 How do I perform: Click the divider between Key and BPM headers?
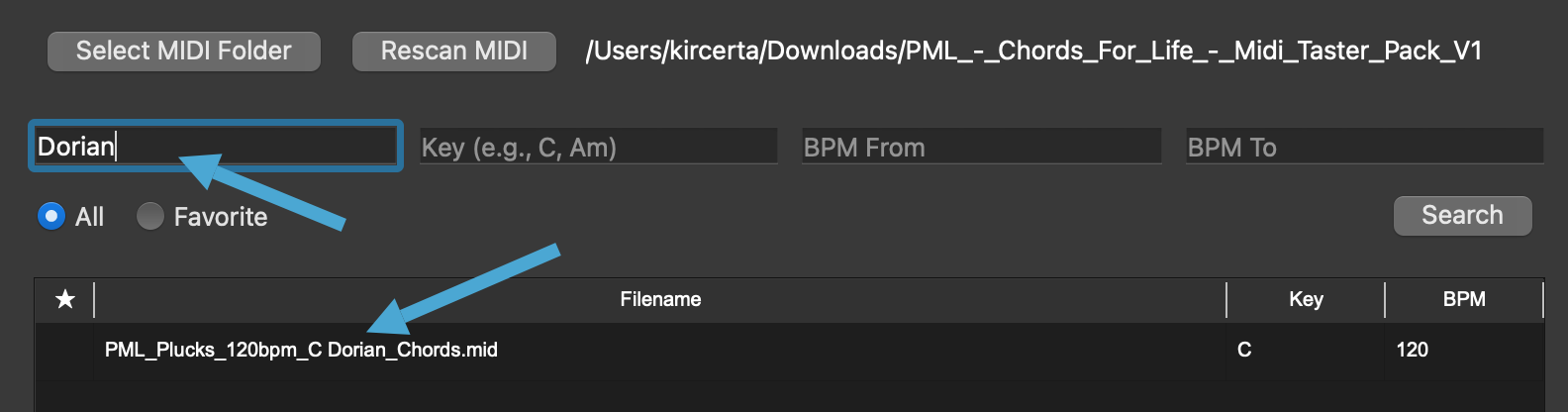coord(1385,299)
